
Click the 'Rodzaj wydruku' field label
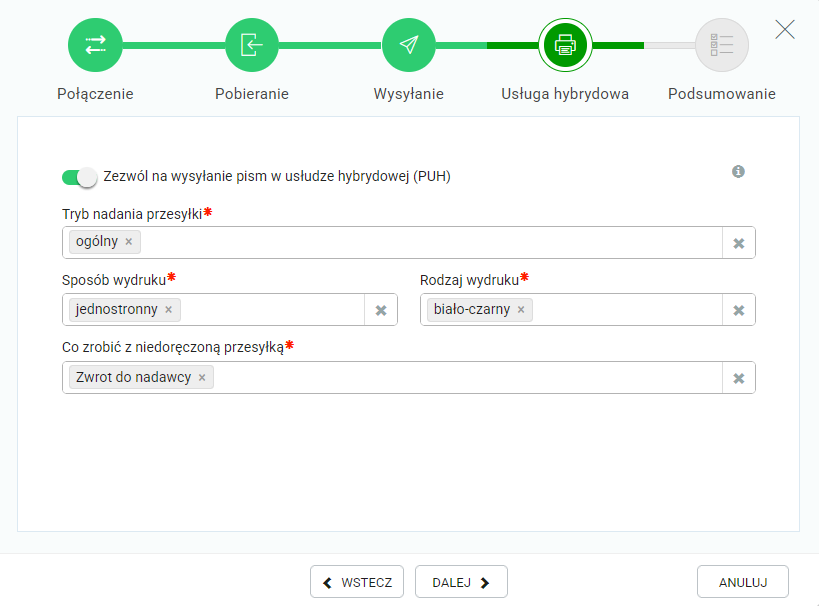pyautogui.click(x=469, y=281)
